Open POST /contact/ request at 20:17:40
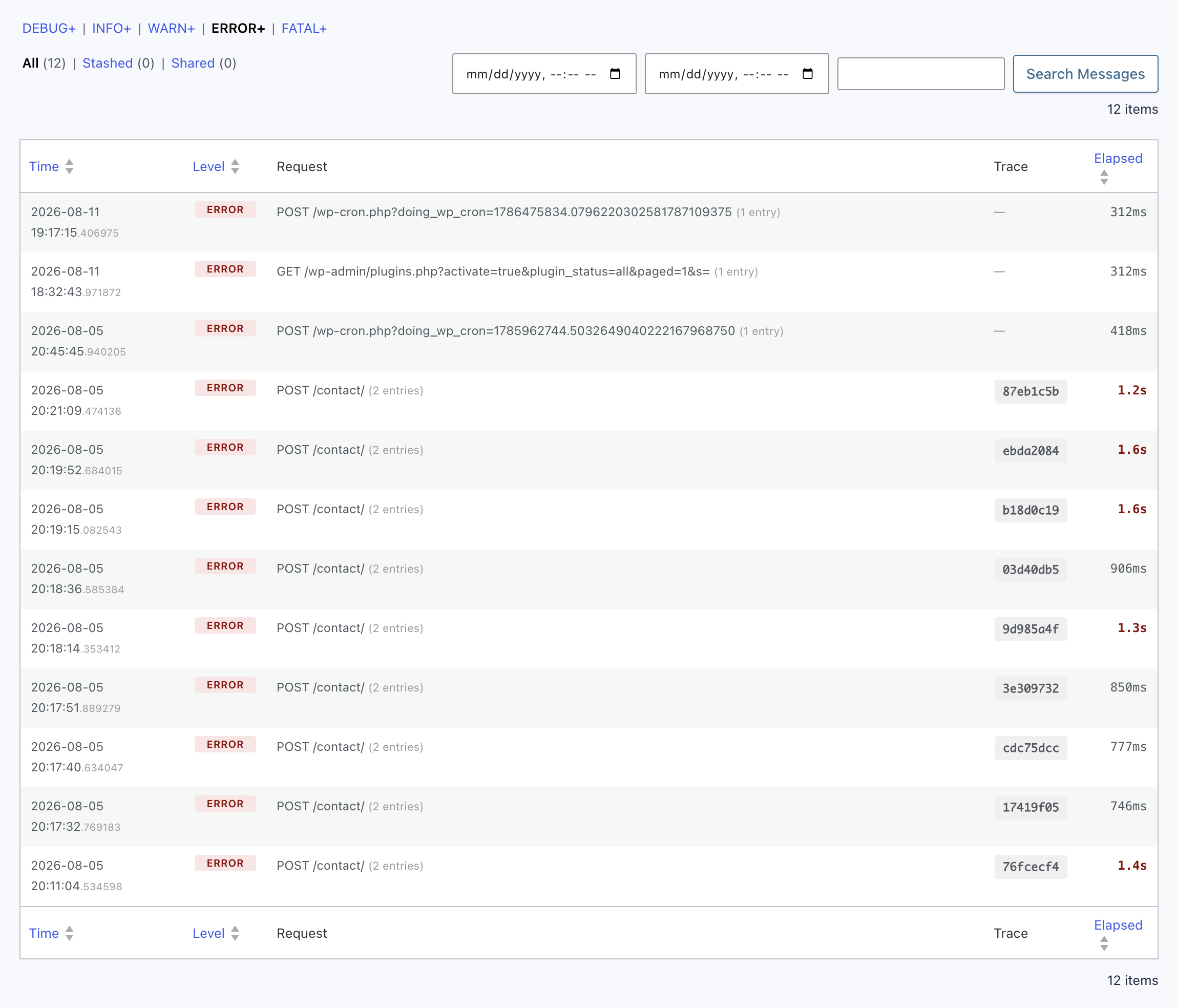The width and height of the screenshot is (1177, 1008). (x=321, y=747)
